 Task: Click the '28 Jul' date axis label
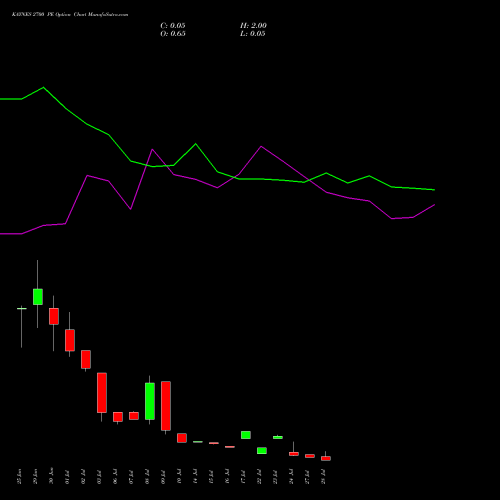pos(323,477)
